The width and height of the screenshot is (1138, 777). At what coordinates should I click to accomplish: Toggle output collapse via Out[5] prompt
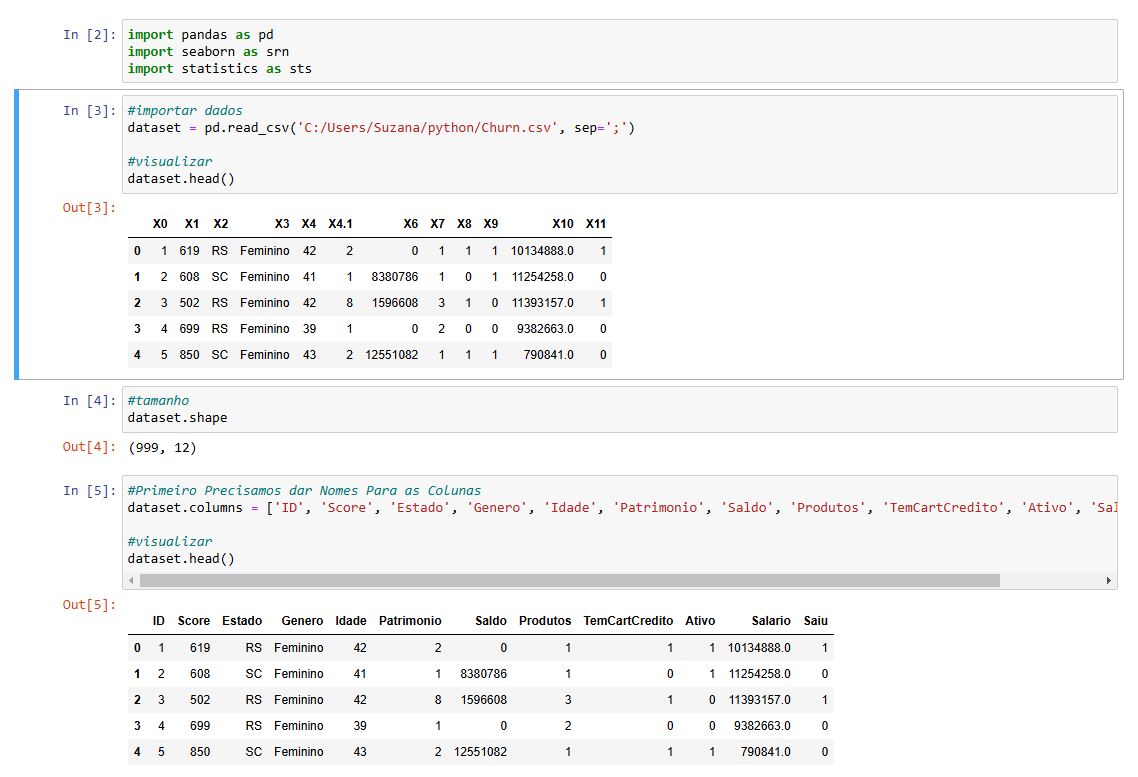pyautogui.click(x=89, y=604)
